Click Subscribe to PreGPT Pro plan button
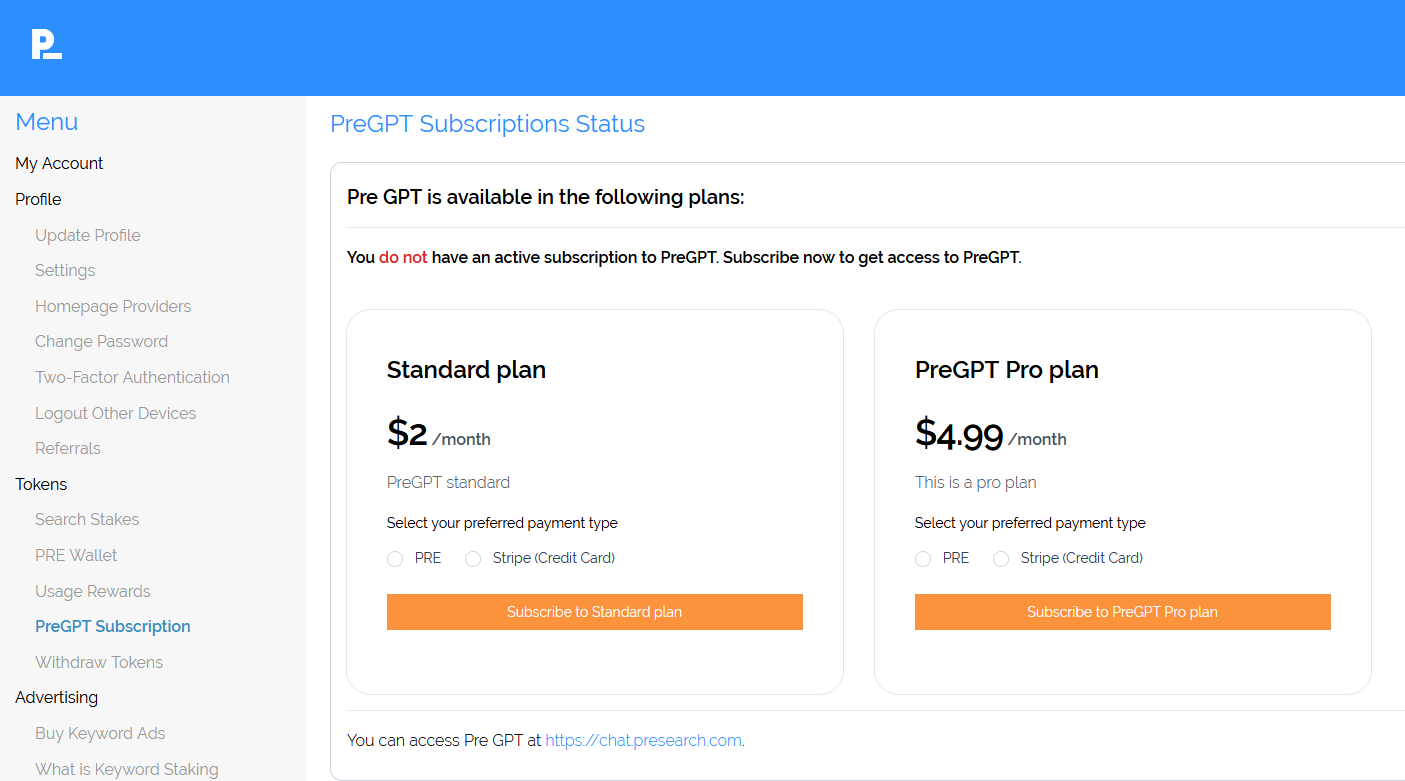Image resolution: width=1405 pixels, height=781 pixels. click(x=1122, y=612)
